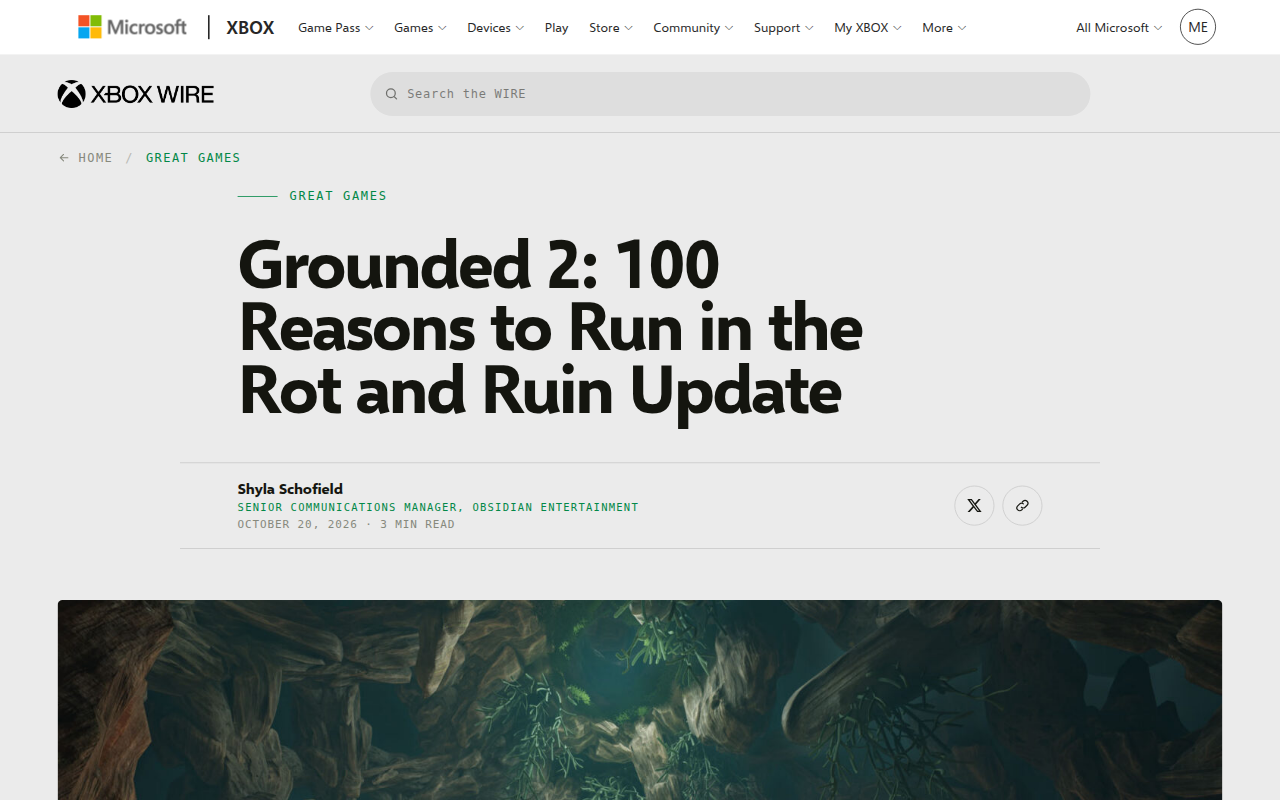The image size is (1280, 800).
Task: Click the Grounded 2 article headline
Action: point(551,327)
